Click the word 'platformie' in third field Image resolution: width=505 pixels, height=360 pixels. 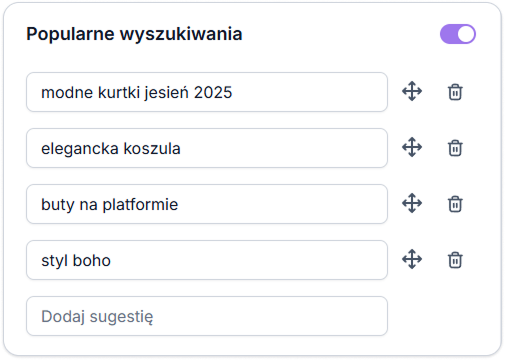coord(140,205)
